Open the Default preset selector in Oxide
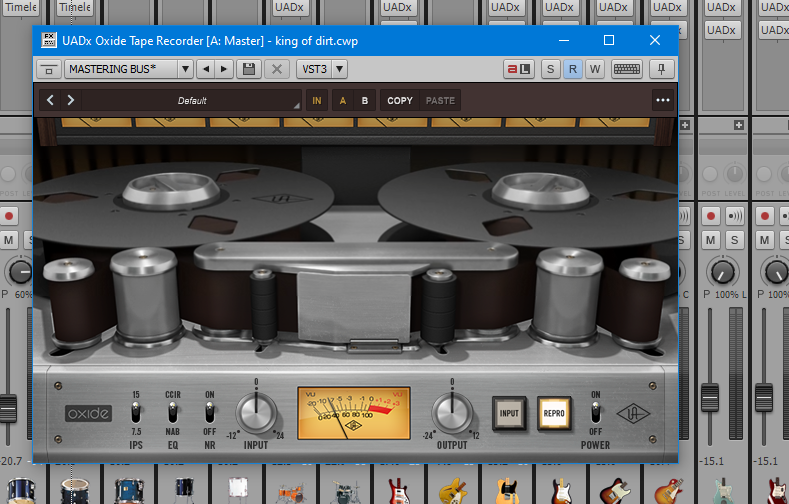Screen dimensions: 789x504 (x=192, y=100)
